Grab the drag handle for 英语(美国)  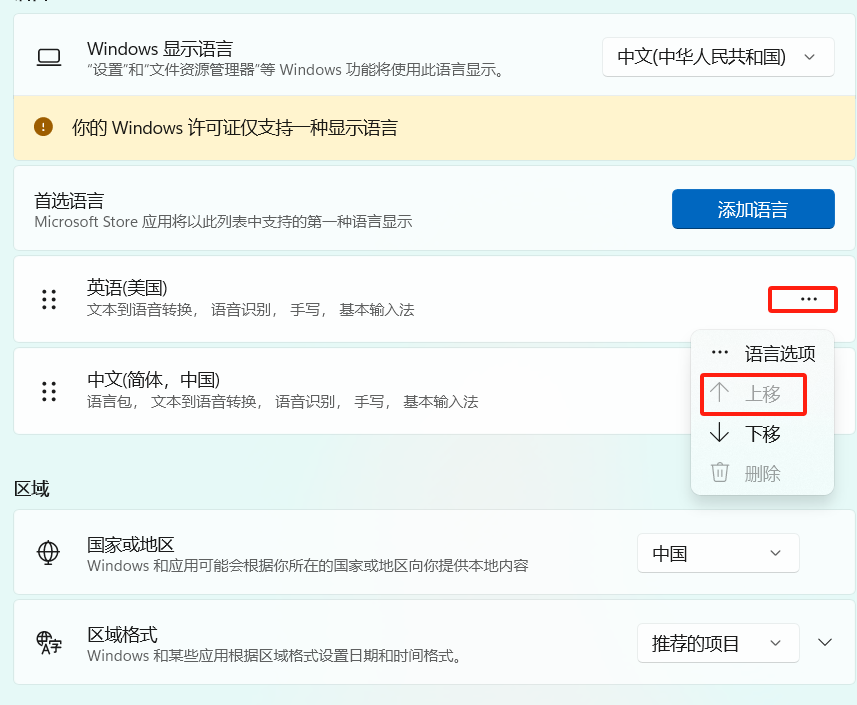tap(49, 299)
